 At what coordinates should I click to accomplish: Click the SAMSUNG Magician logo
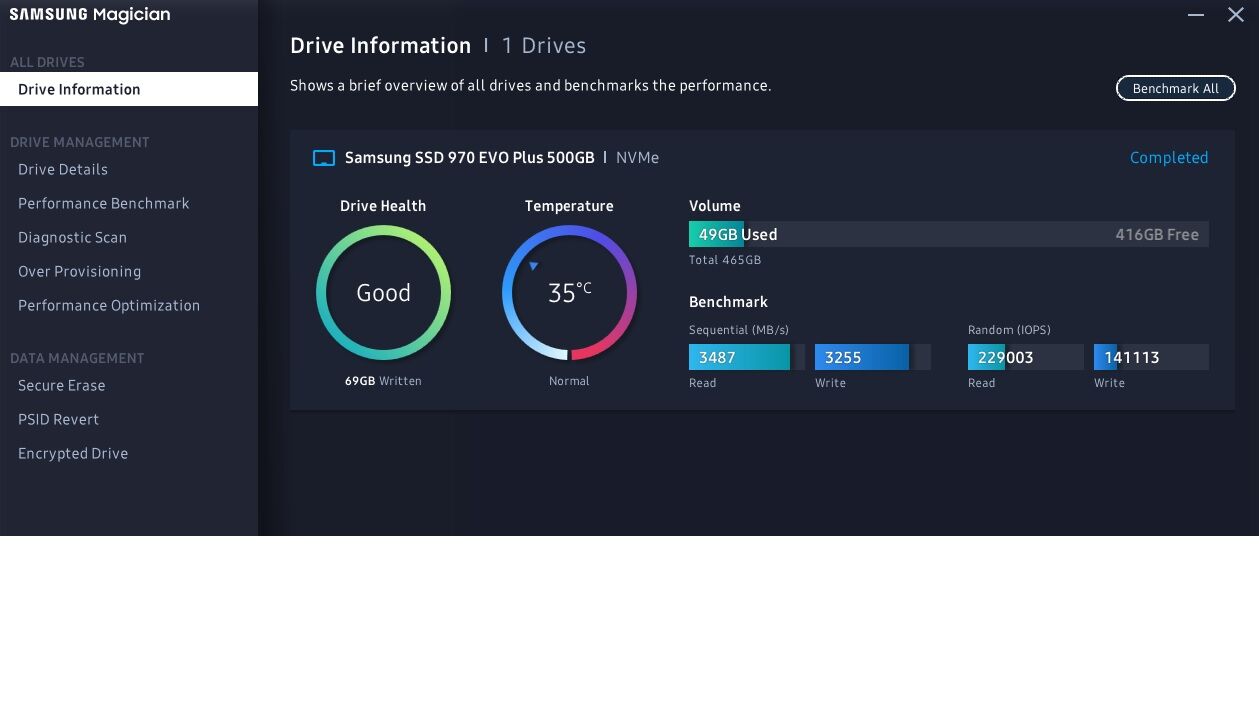(x=90, y=15)
